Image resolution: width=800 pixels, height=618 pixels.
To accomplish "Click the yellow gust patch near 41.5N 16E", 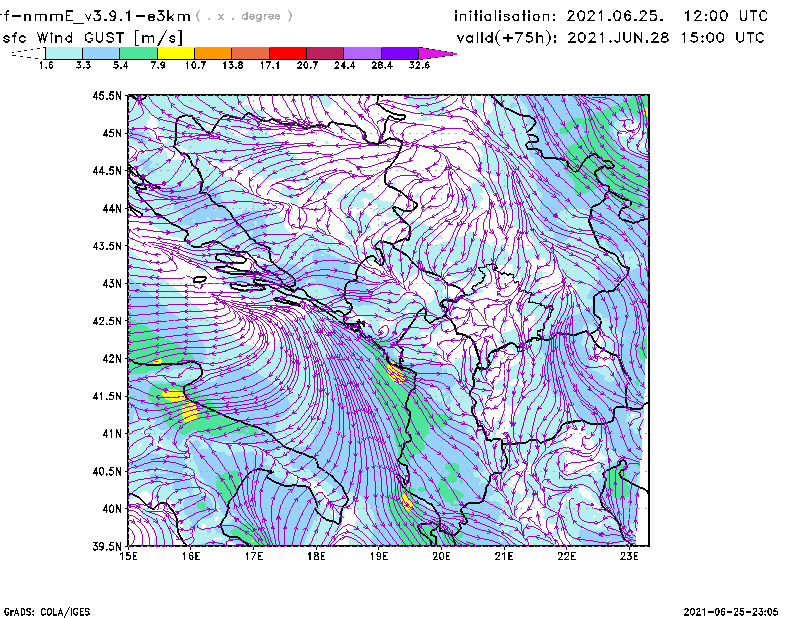I will click(174, 396).
